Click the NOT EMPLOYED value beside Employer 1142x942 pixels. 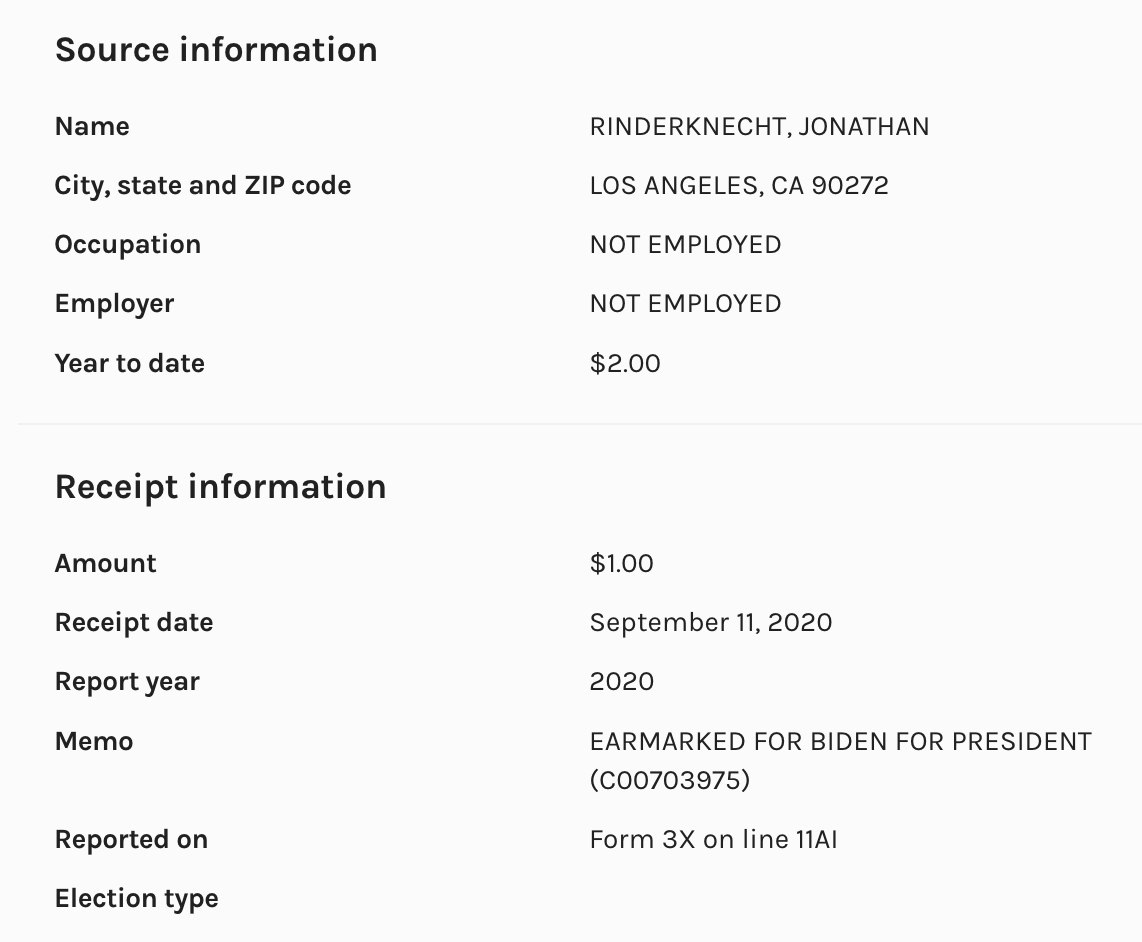(x=685, y=304)
